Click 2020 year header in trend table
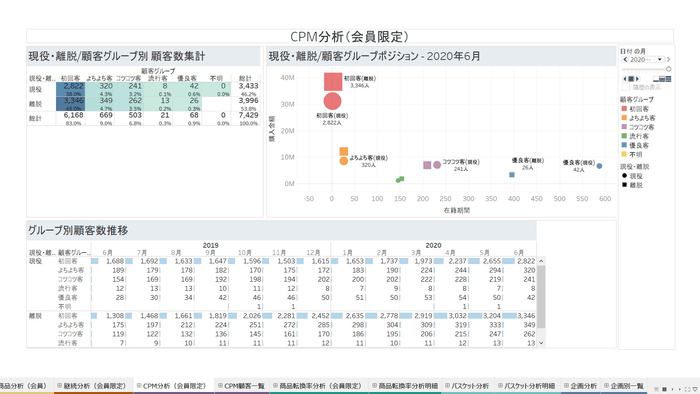Screen dimensions: 700x394 point(433,245)
